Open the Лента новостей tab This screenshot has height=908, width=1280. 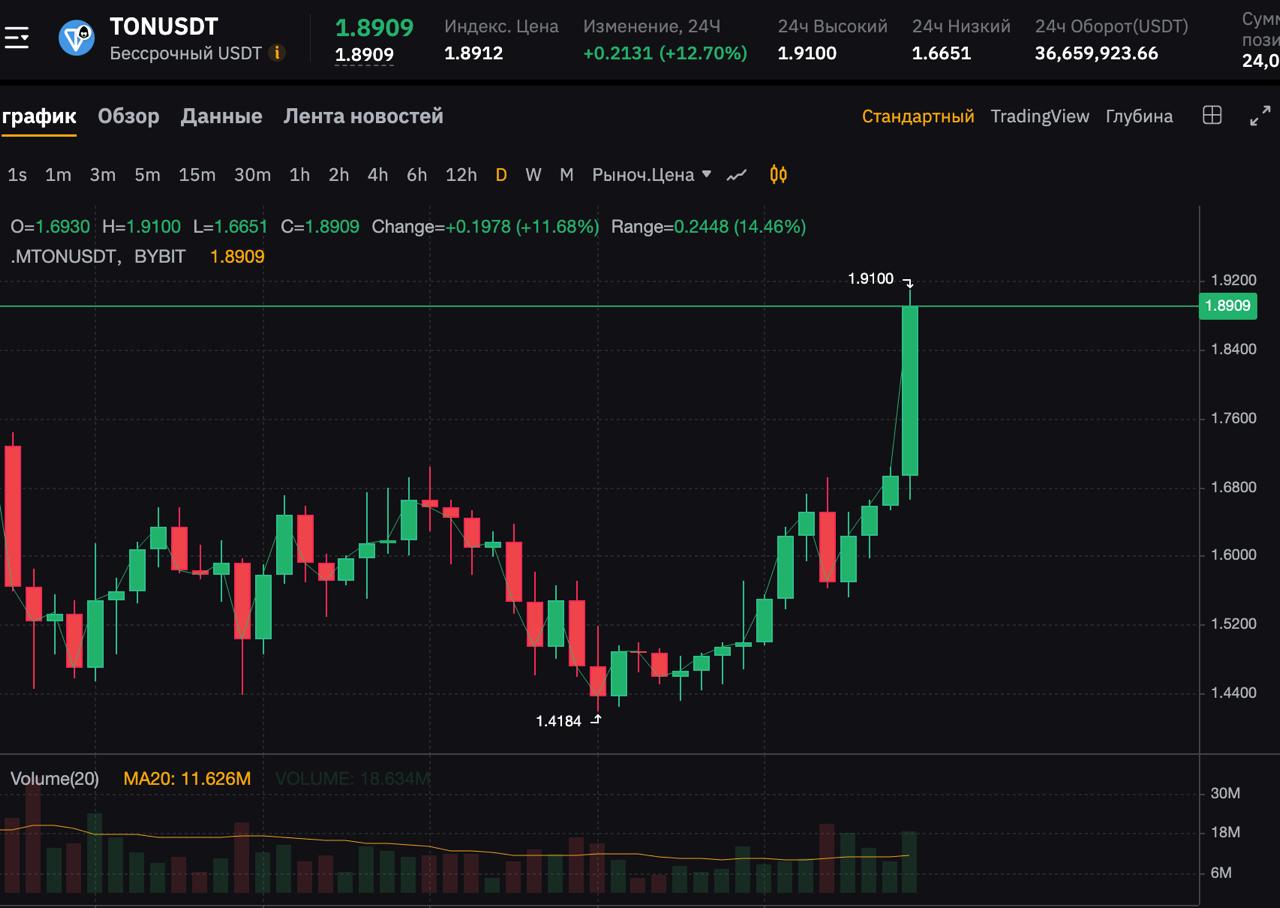point(363,116)
